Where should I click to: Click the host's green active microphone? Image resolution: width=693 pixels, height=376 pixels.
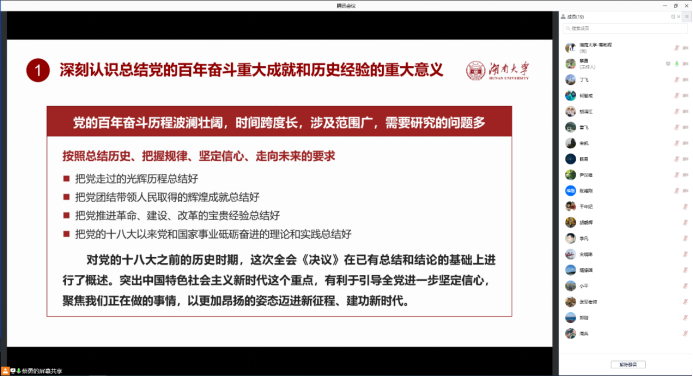[676, 64]
